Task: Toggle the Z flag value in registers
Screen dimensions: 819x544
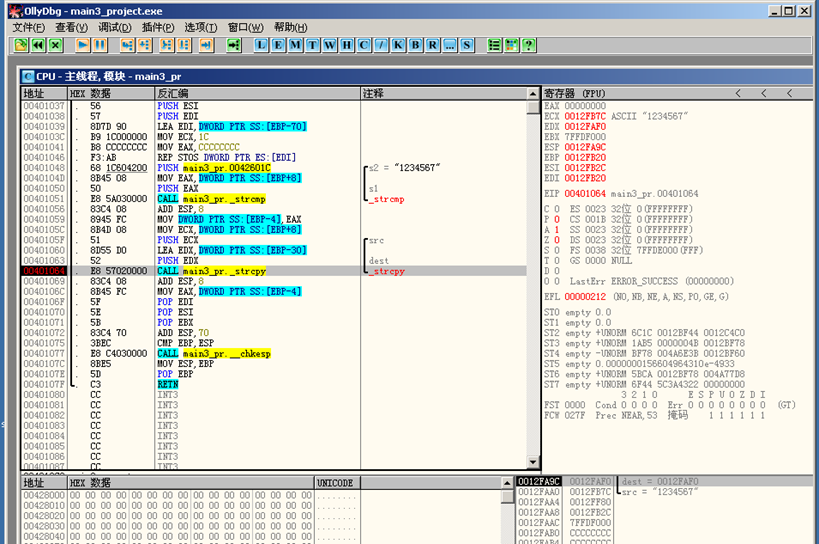Action: point(556,240)
